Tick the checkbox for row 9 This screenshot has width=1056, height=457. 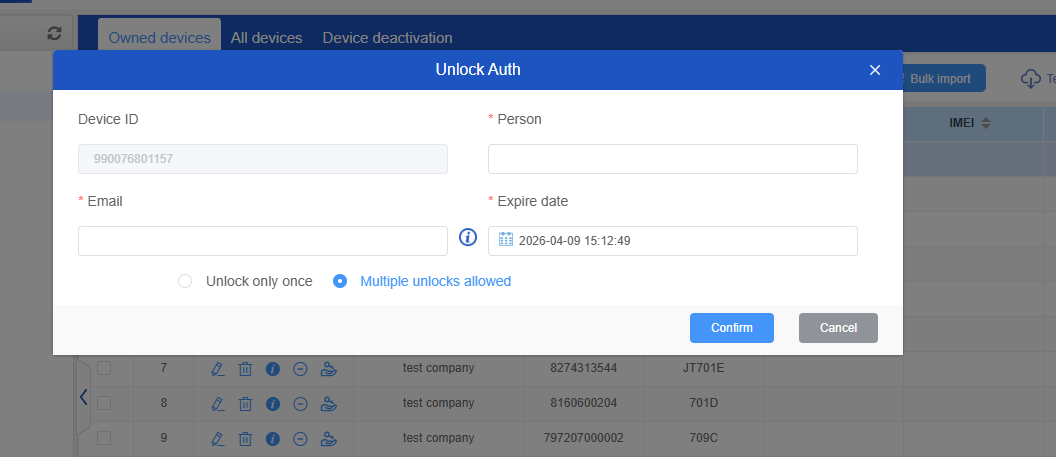click(x=104, y=438)
